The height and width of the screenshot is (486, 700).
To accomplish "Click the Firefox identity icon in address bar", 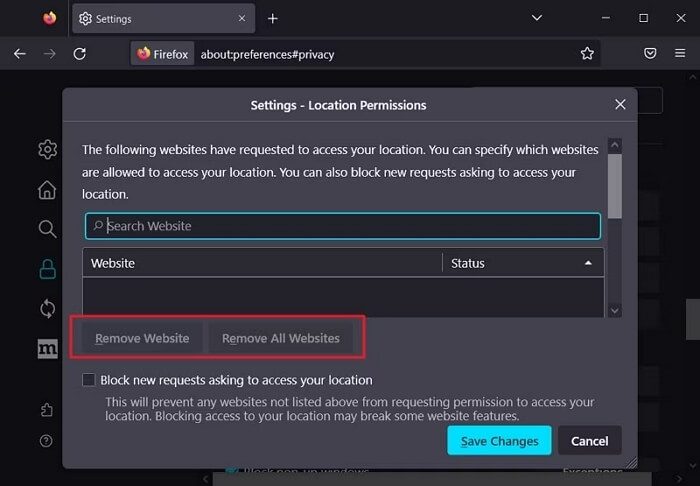I will (x=162, y=54).
